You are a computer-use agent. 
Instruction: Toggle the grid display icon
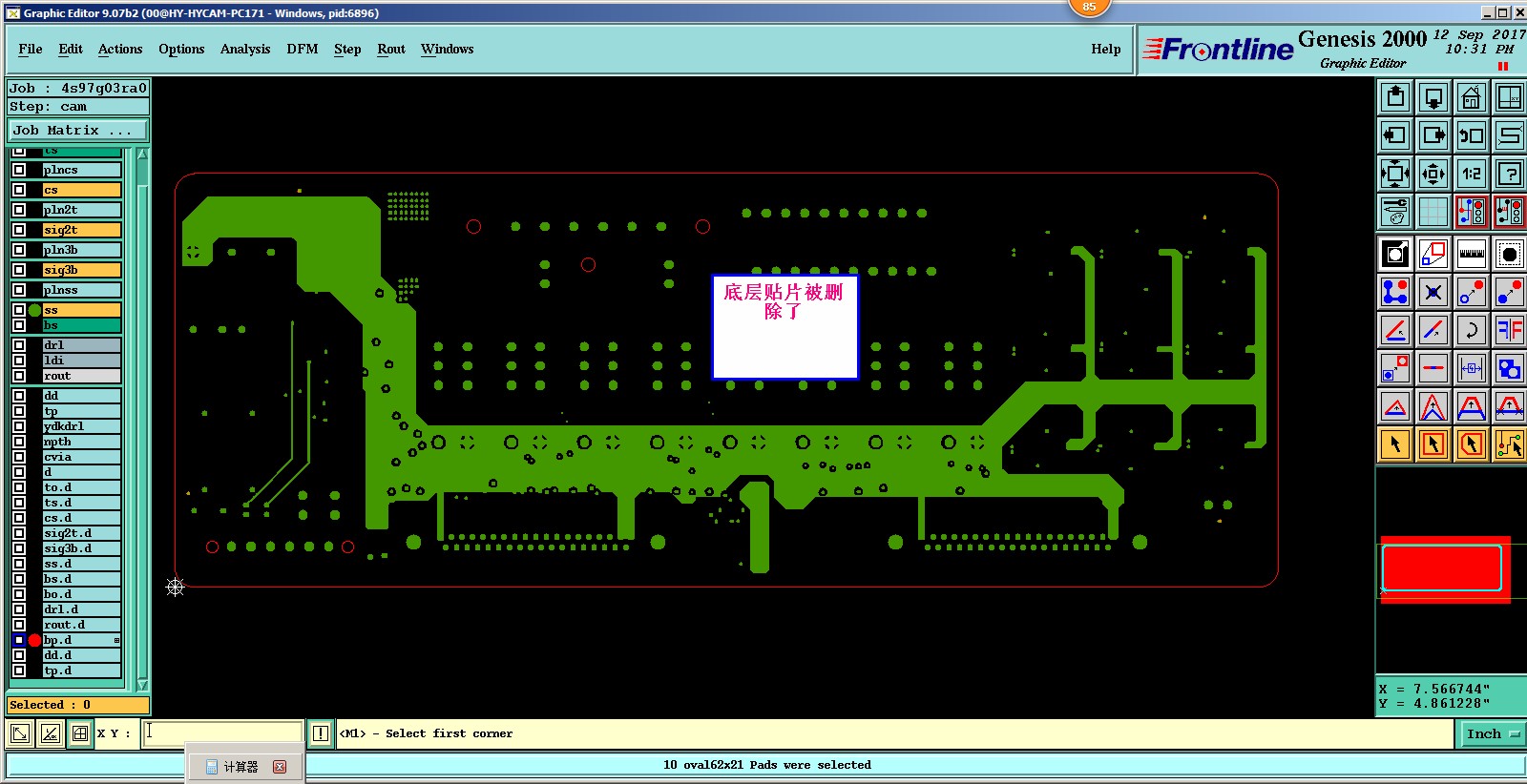click(1433, 212)
